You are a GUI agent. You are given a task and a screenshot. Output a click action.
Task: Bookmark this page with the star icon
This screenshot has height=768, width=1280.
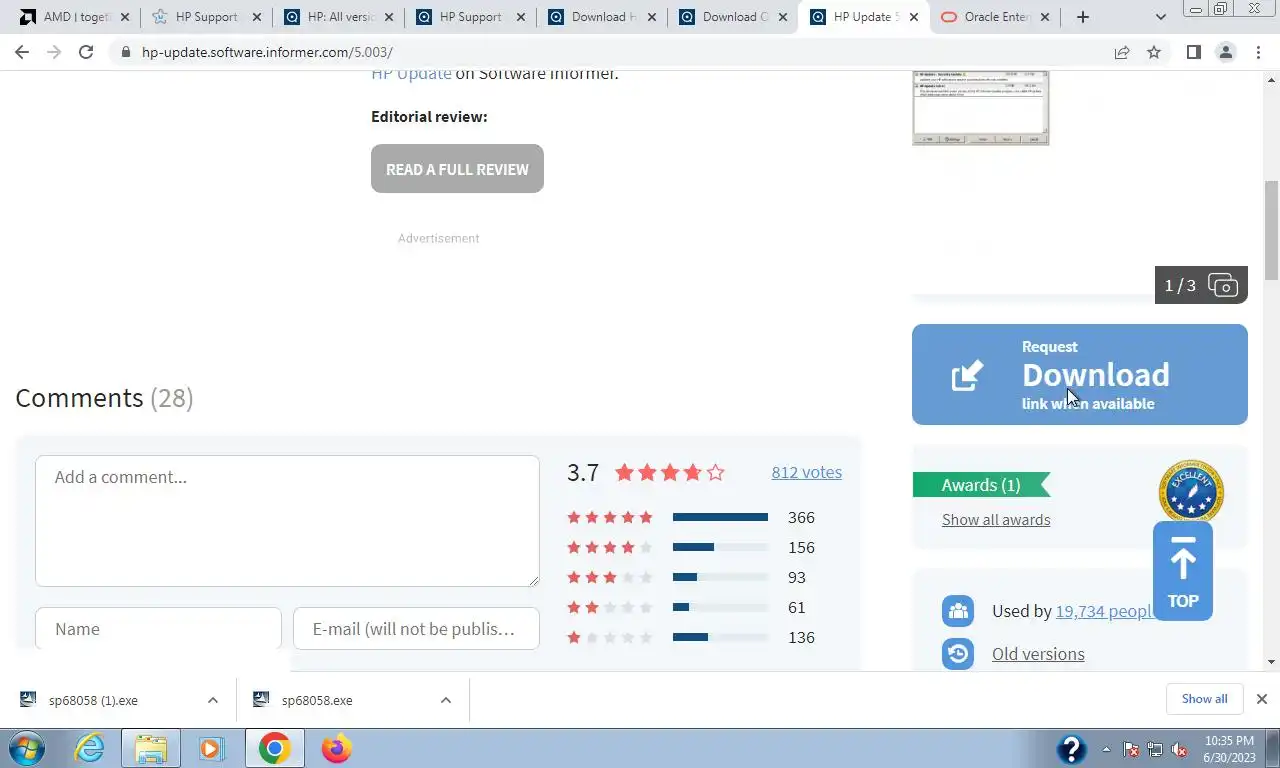(x=1154, y=52)
